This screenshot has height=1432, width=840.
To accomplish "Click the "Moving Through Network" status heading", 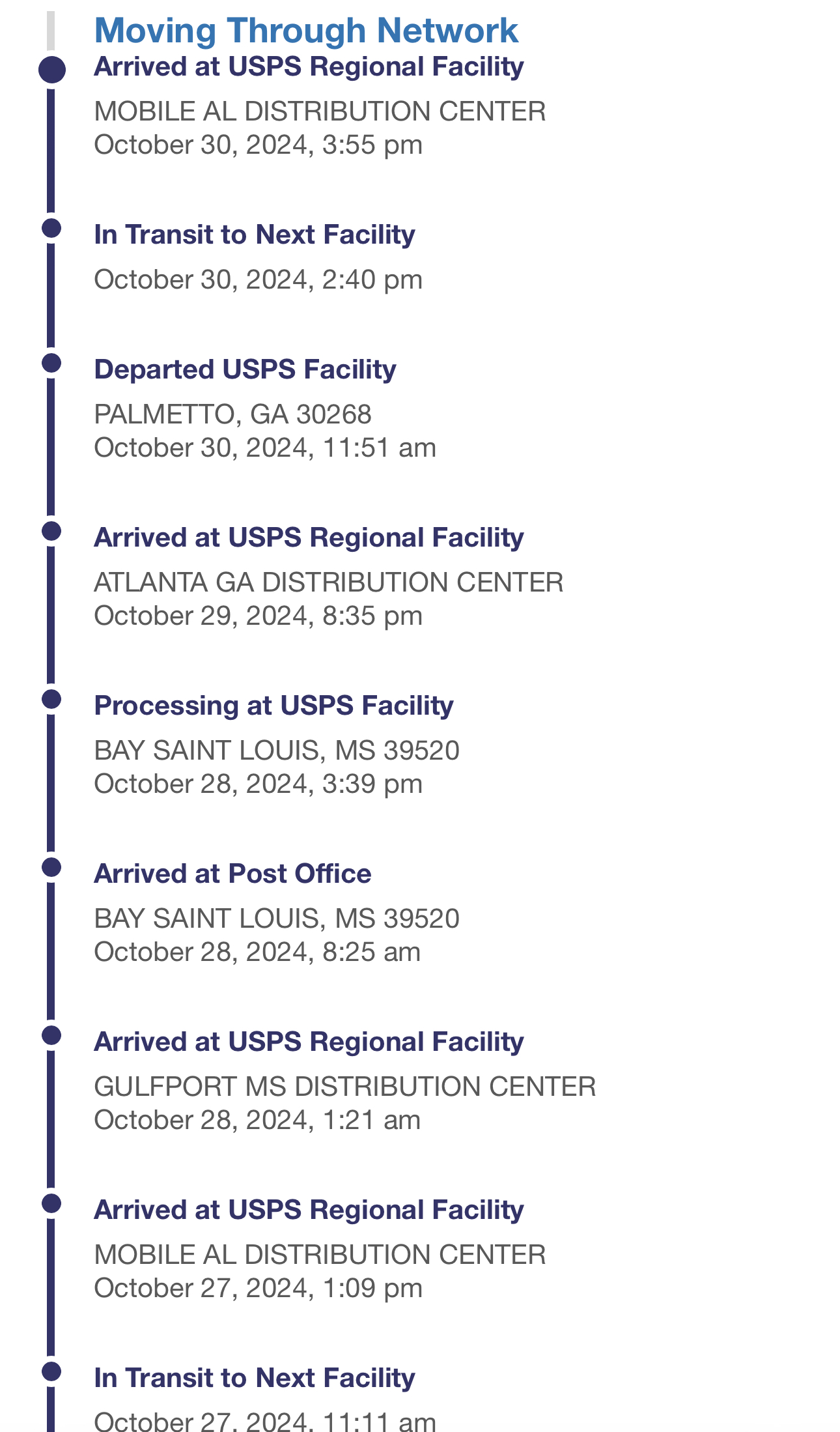I will click(x=306, y=31).
